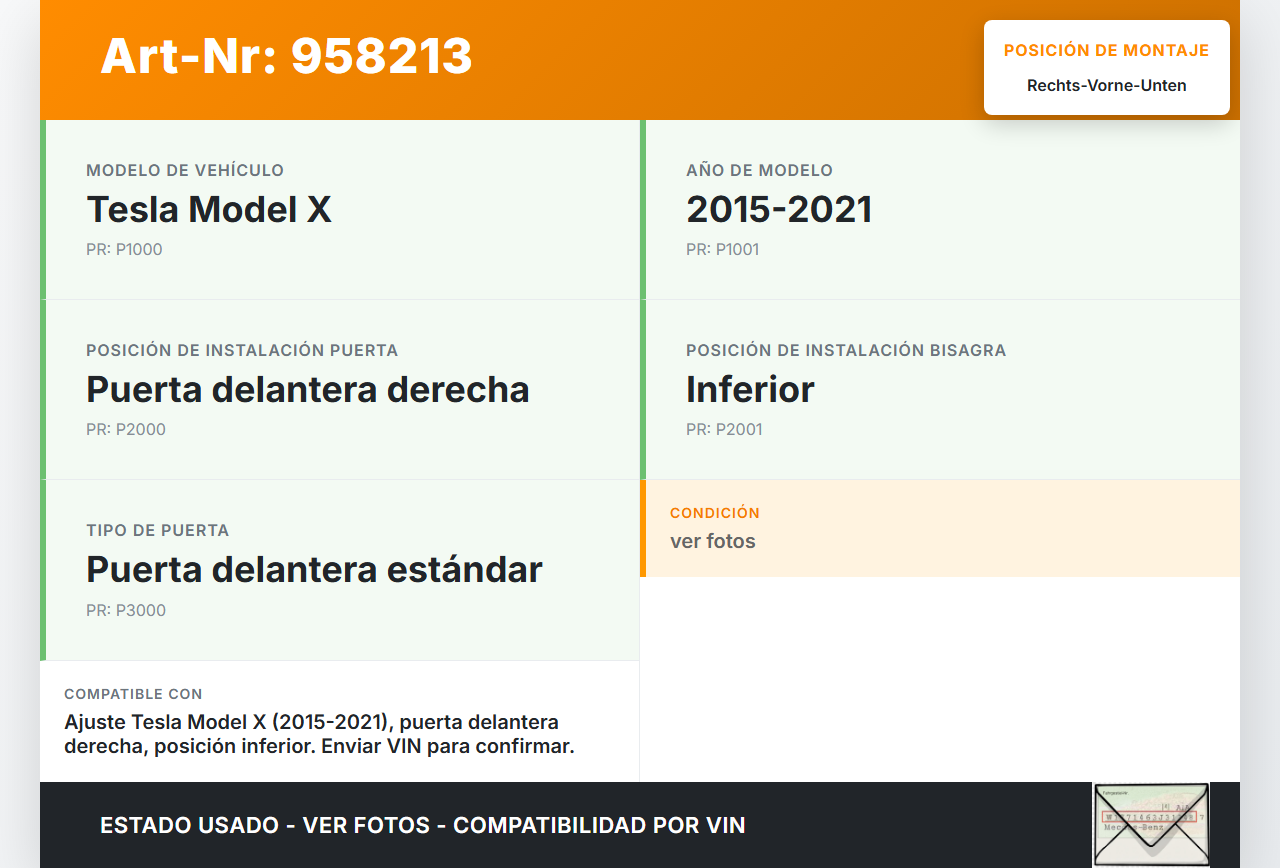Click the 'Posición de instalación puerta' label
The width and height of the screenshot is (1280, 868).
click(x=242, y=350)
